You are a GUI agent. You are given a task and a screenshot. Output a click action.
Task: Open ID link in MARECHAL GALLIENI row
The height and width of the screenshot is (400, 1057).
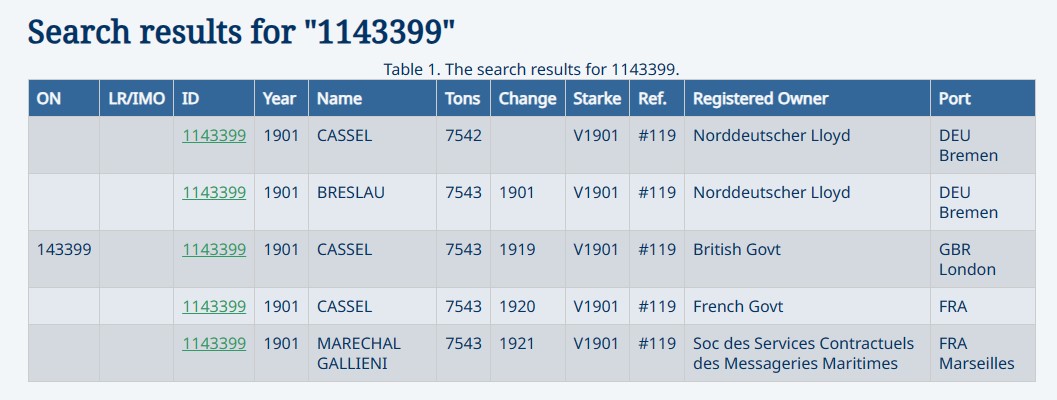click(214, 343)
